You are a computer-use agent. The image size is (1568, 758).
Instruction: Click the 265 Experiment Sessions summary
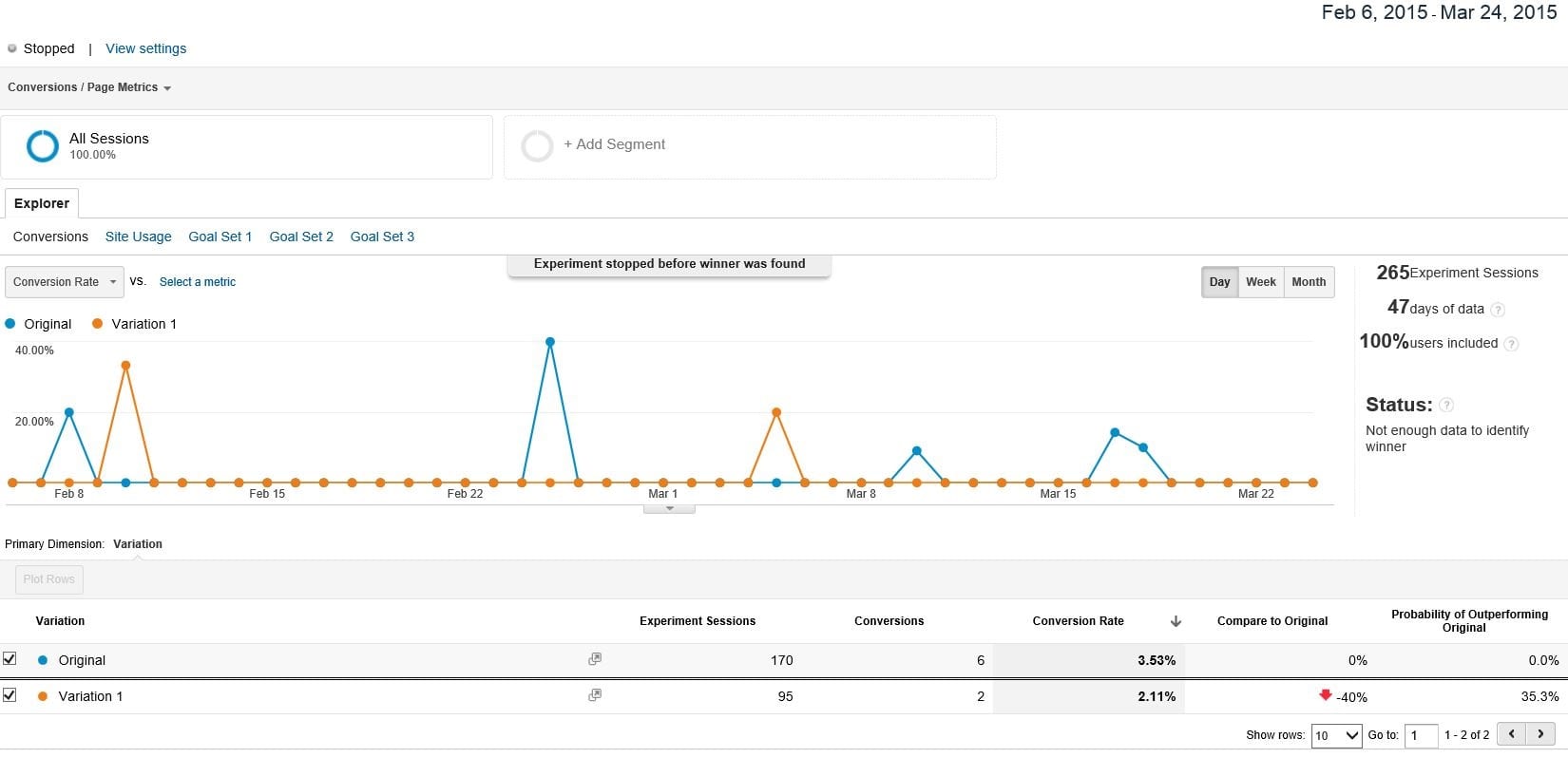pyautogui.click(x=1457, y=273)
